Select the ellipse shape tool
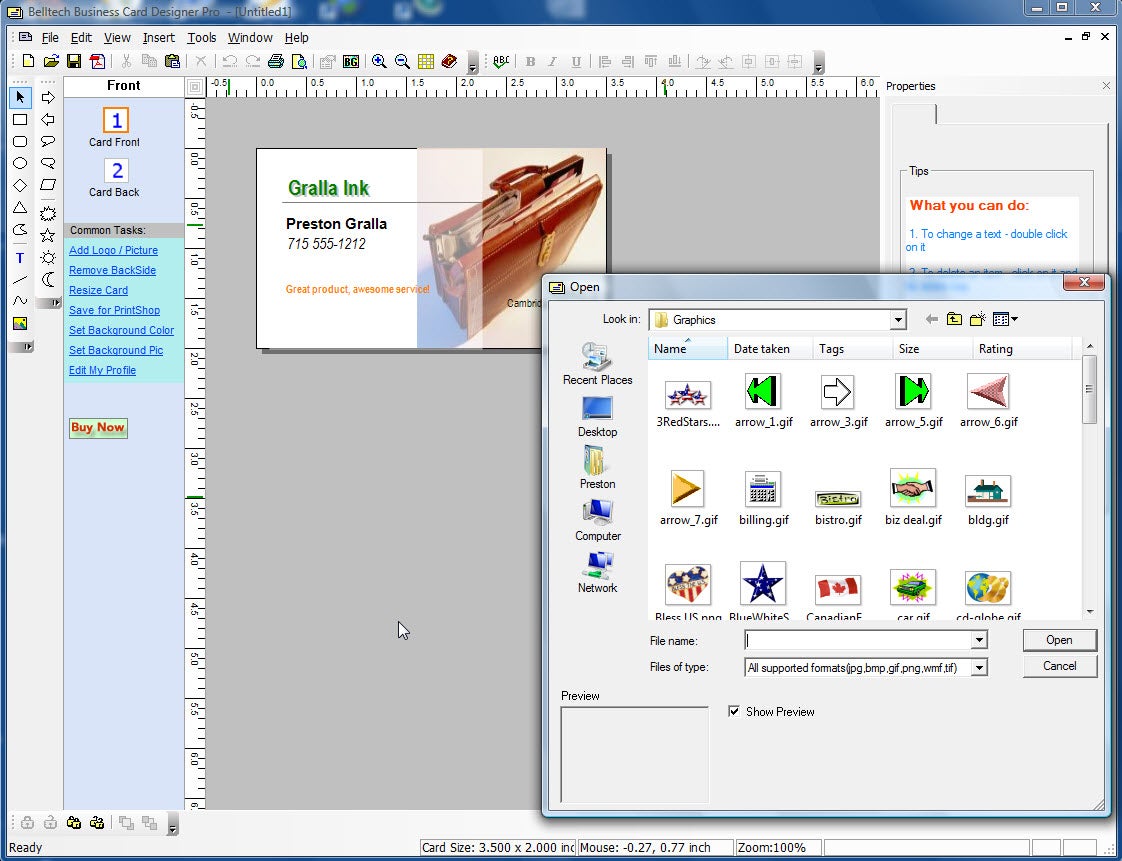This screenshot has height=861, width=1122. (20, 163)
